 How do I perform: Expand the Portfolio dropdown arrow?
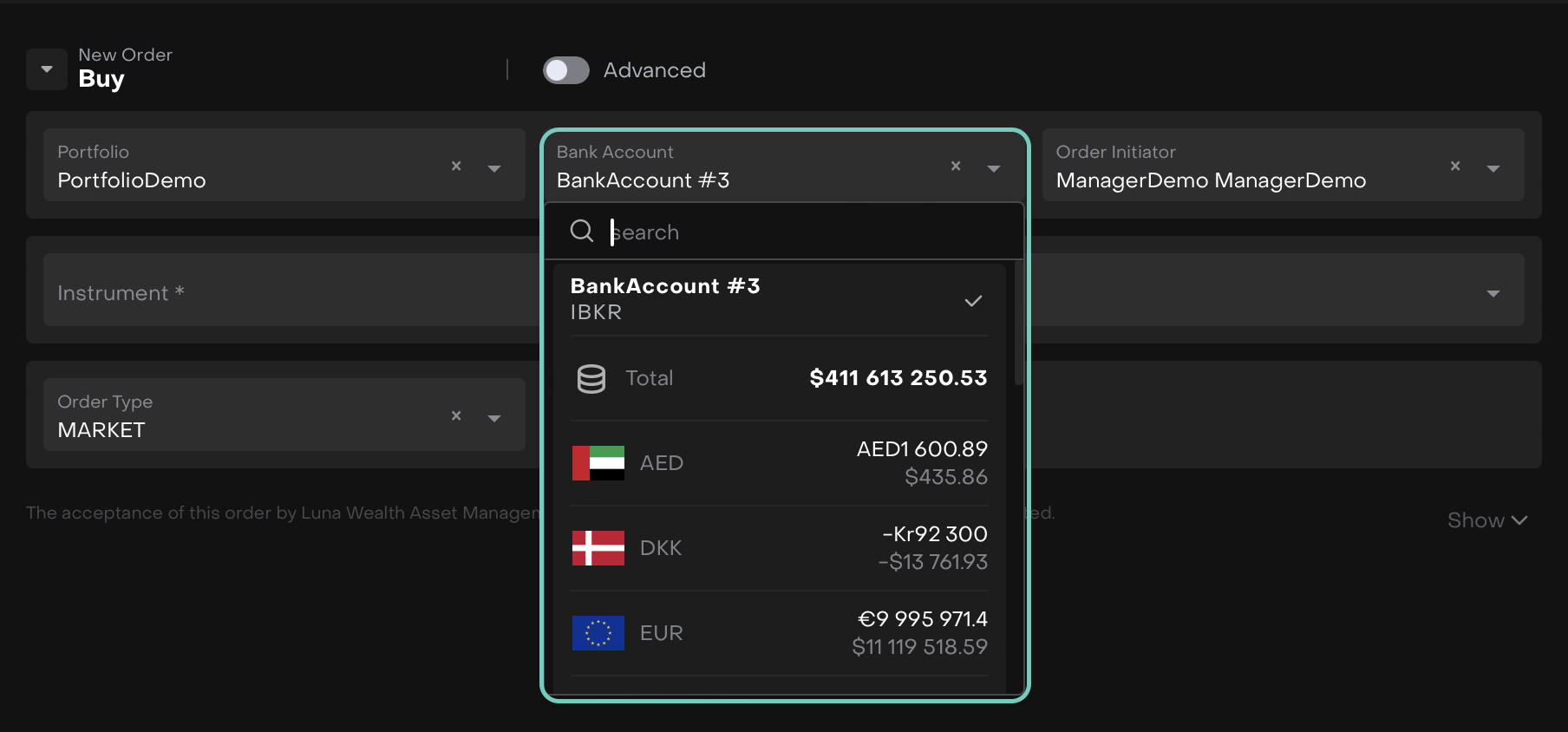(x=494, y=168)
